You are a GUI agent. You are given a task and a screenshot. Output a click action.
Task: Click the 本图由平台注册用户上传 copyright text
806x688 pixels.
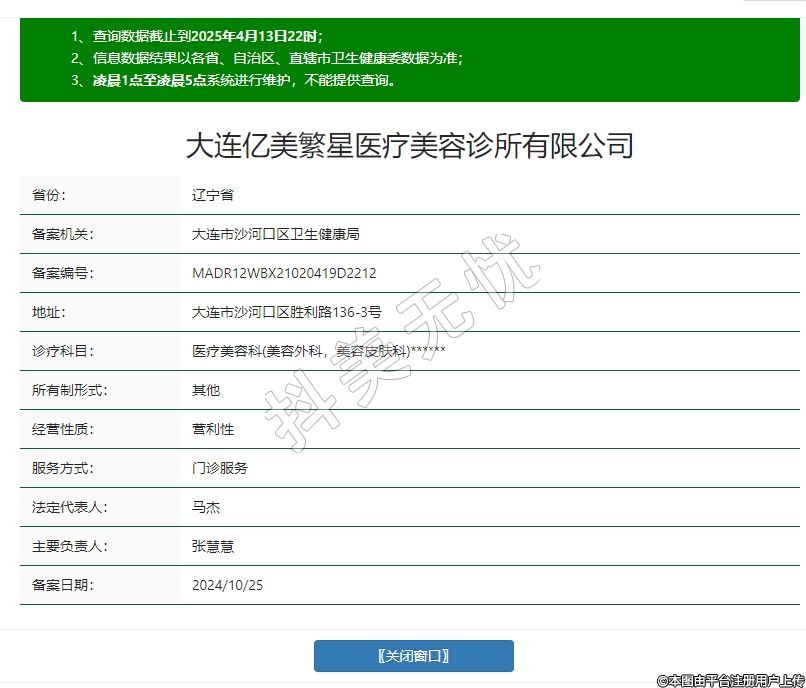[730, 679]
